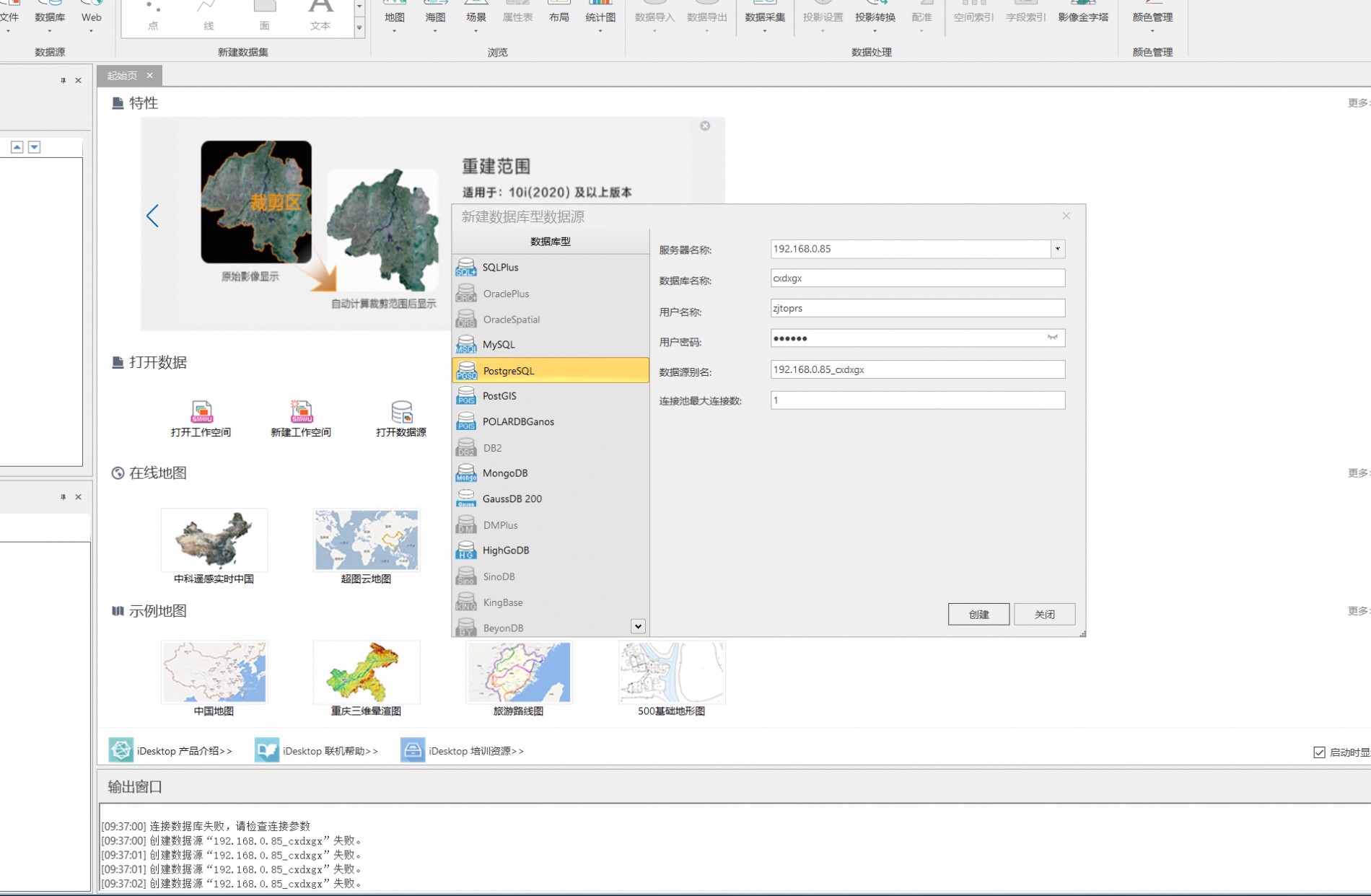This screenshot has height=896, width=1371.
Task: Pin the lower left docked panel
Action: point(63,497)
